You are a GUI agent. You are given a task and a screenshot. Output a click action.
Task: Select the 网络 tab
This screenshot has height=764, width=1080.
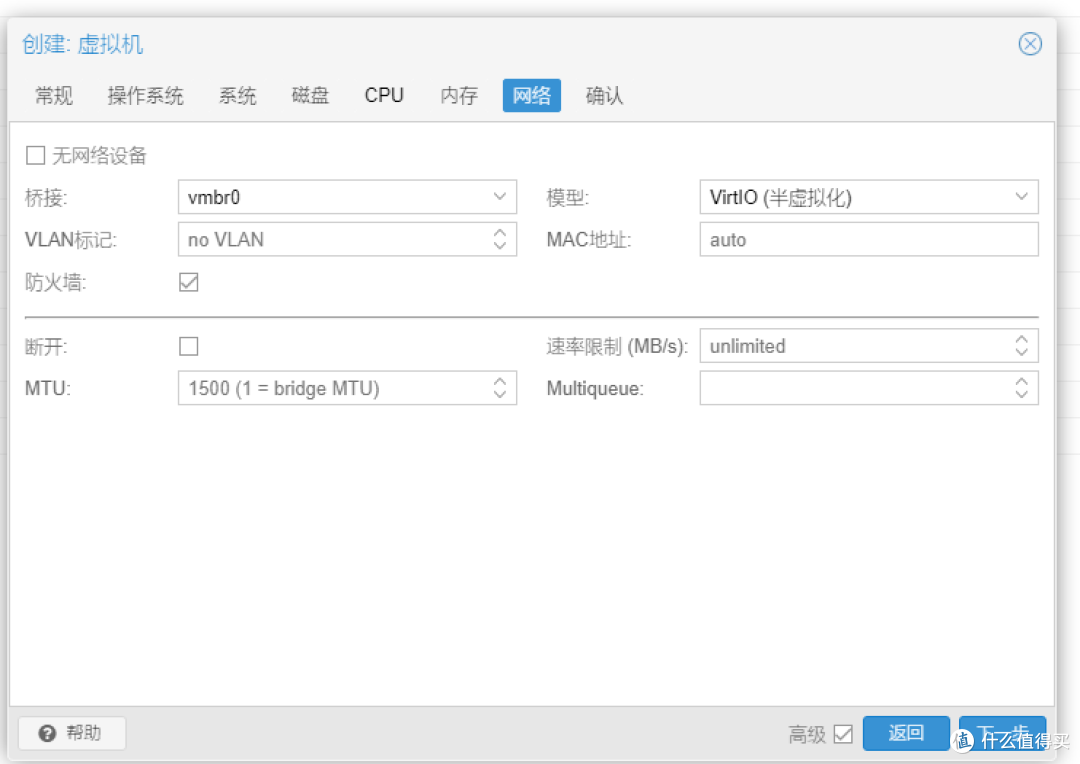tap(532, 95)
